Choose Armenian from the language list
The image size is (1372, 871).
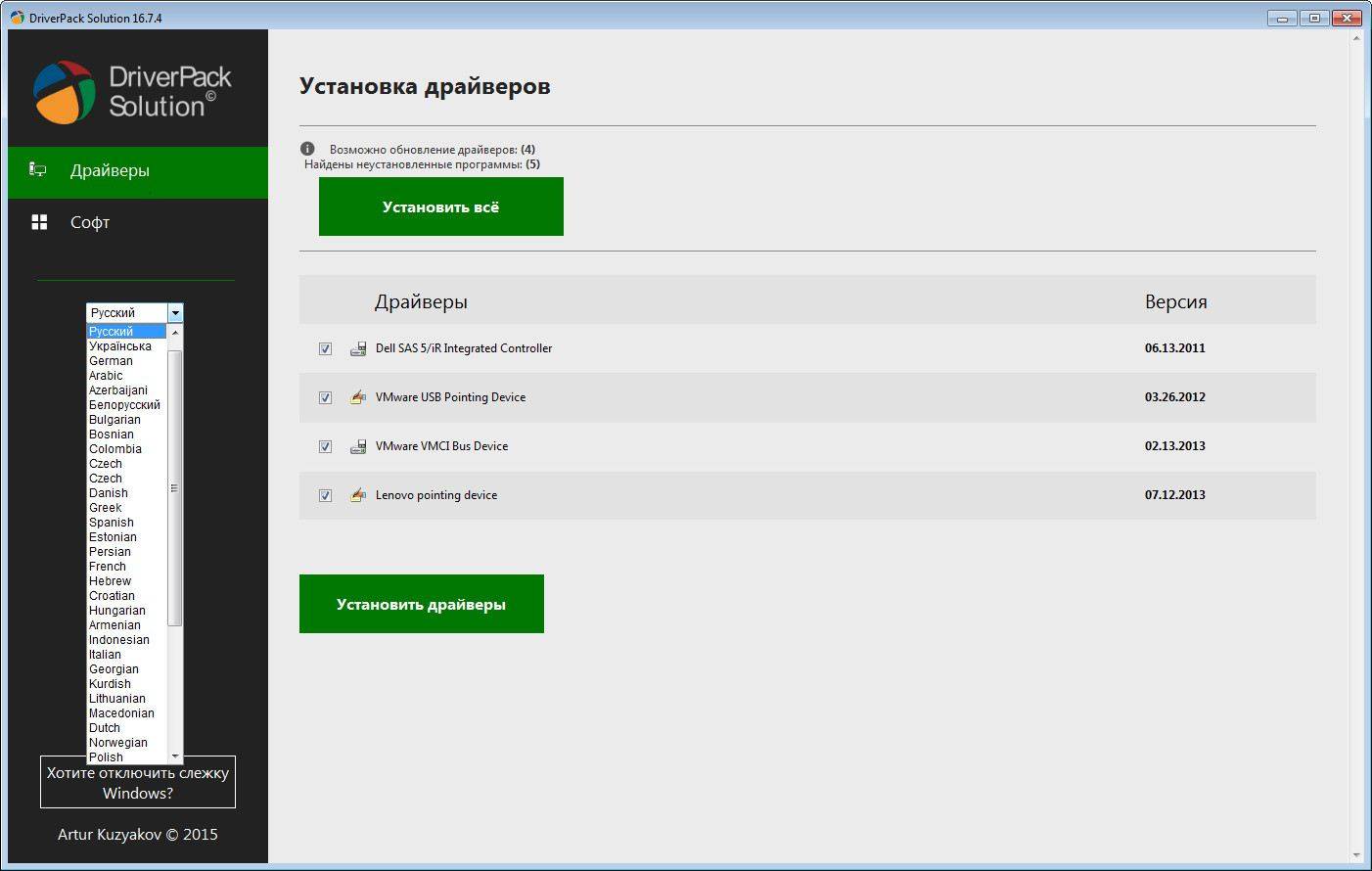[x=127, y=624]
